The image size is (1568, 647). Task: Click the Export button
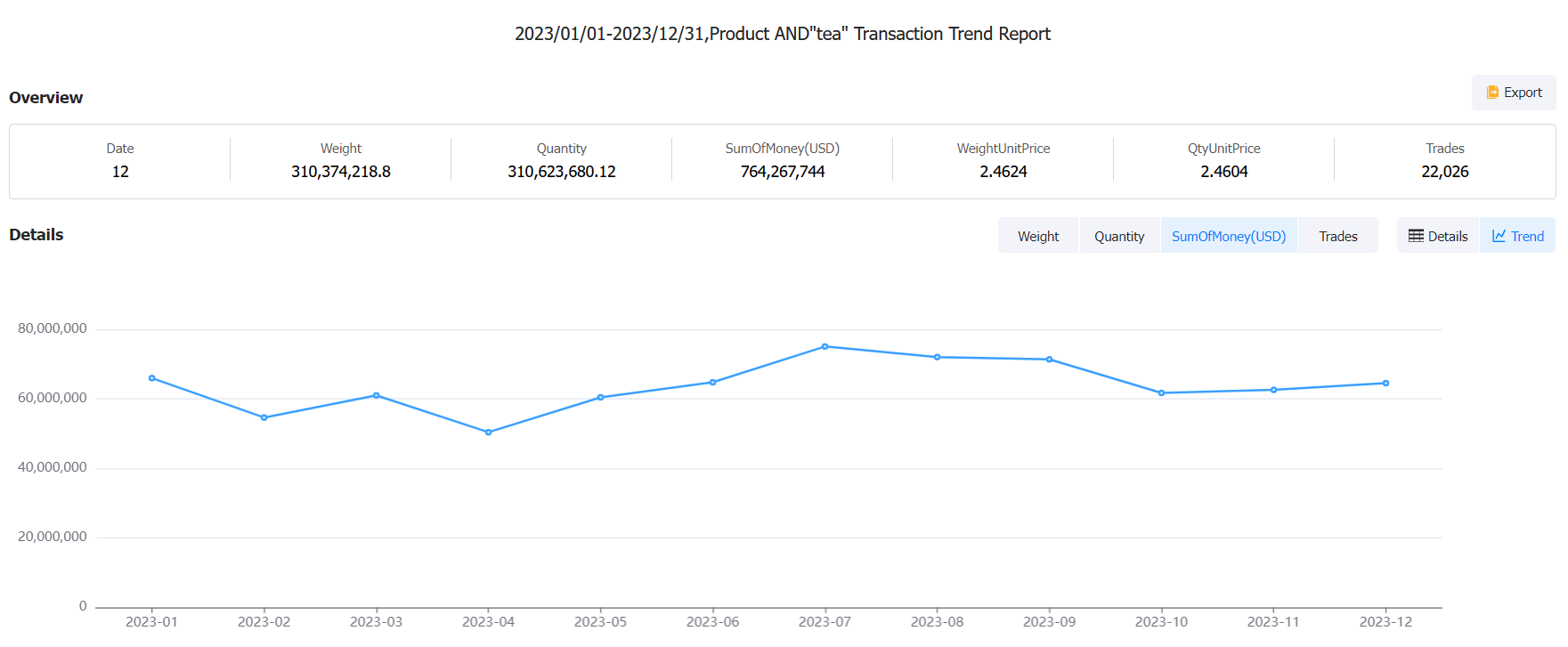click(x=1514, y=93)
